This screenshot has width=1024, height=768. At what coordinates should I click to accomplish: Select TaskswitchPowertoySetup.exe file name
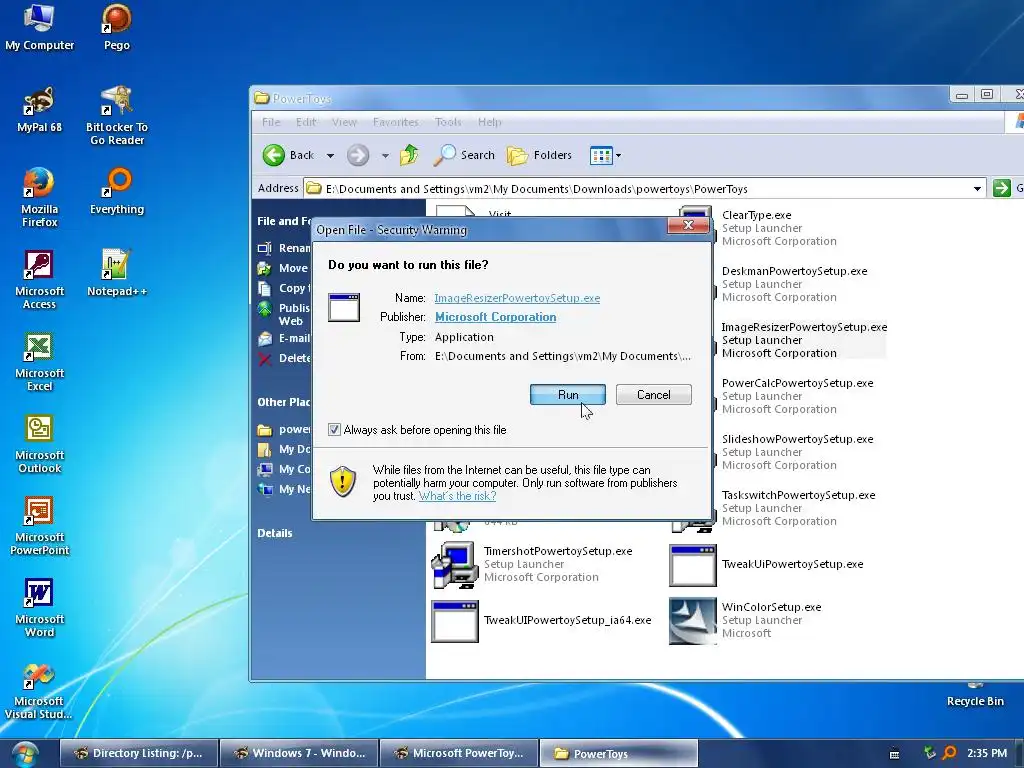click(x=798, y=495)
